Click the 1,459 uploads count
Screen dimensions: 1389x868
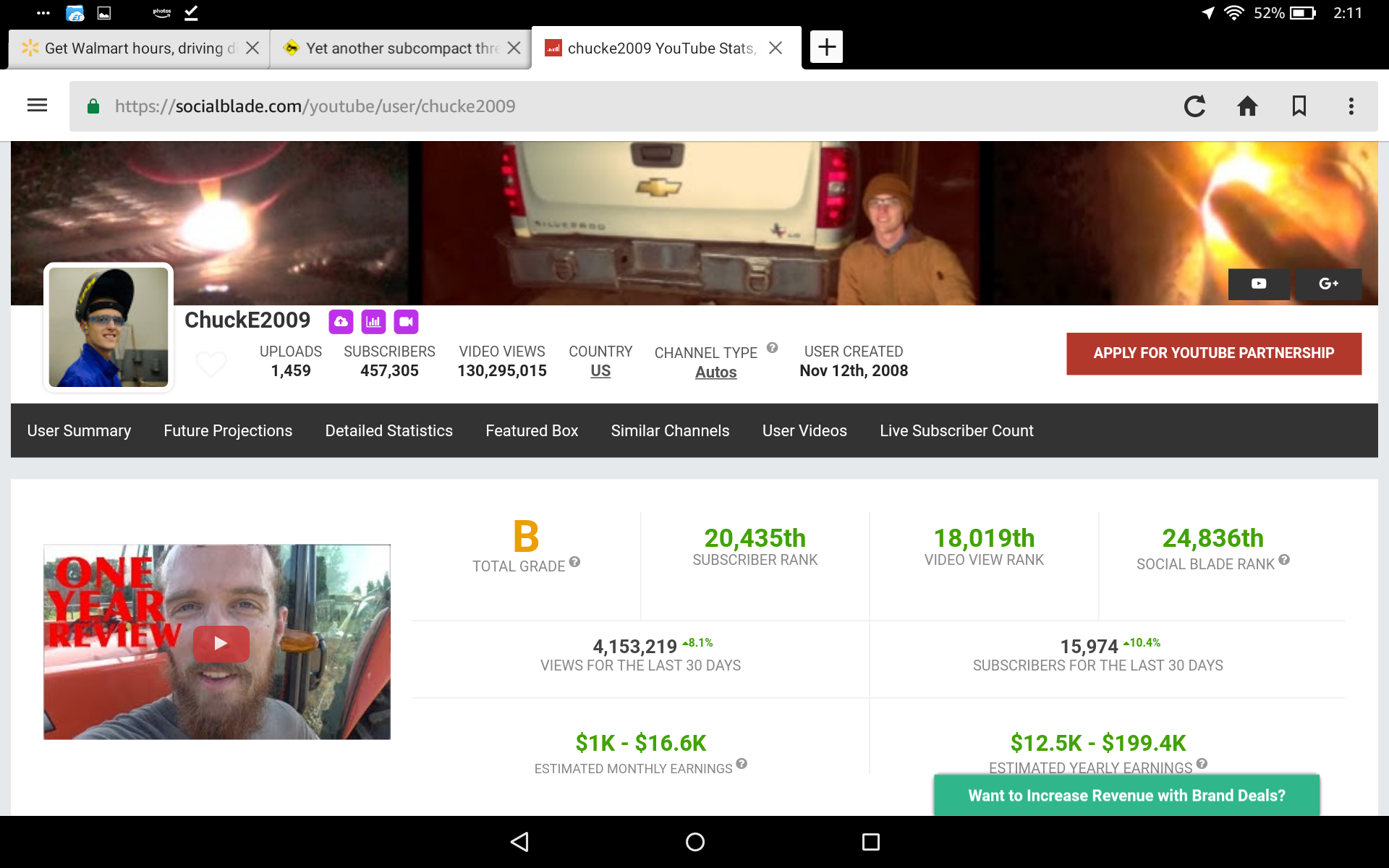pyautogui.click(x=291, y=371)
